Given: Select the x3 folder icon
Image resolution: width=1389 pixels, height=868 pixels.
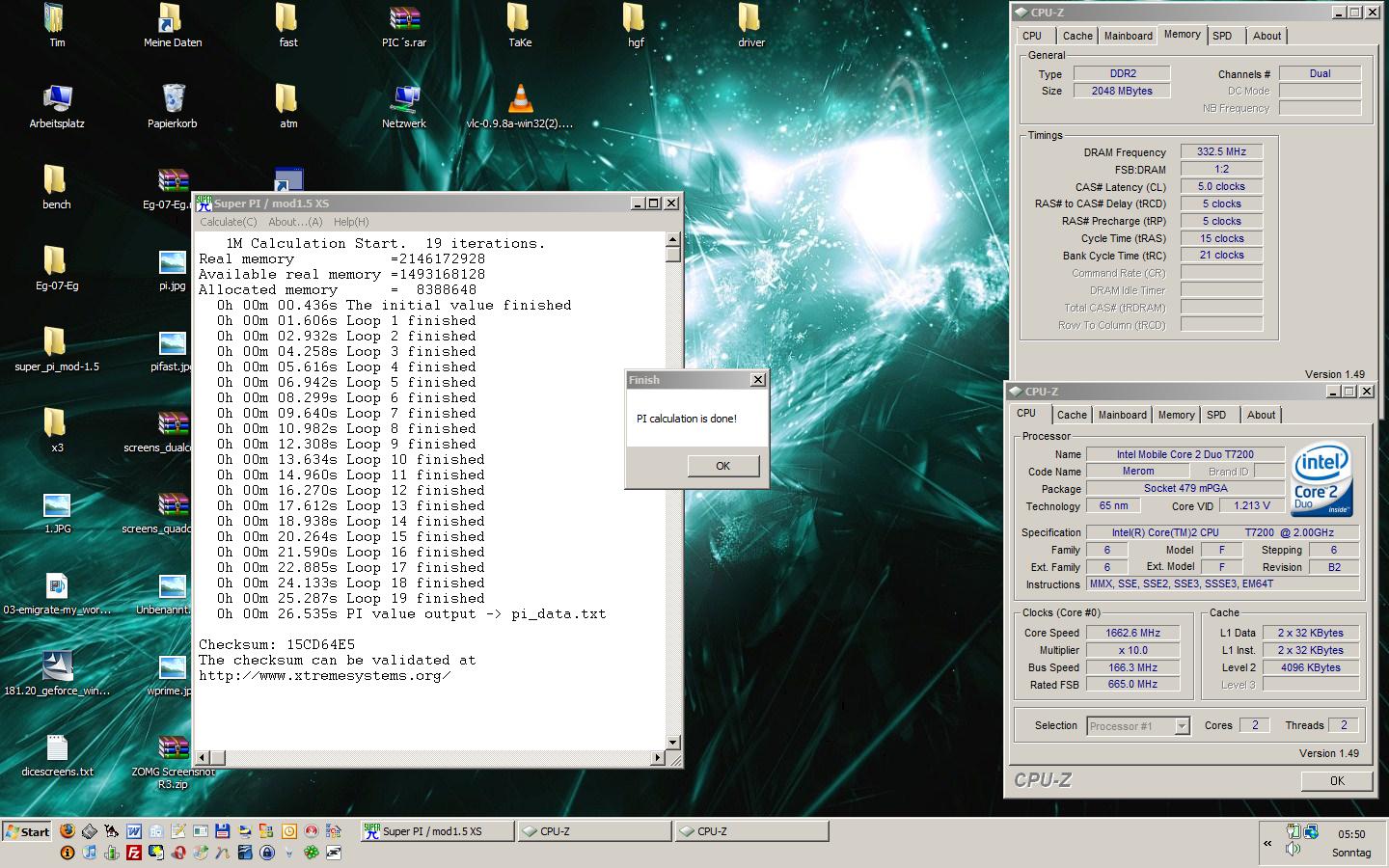Looking at the screenshot, I should coord(56,430).
